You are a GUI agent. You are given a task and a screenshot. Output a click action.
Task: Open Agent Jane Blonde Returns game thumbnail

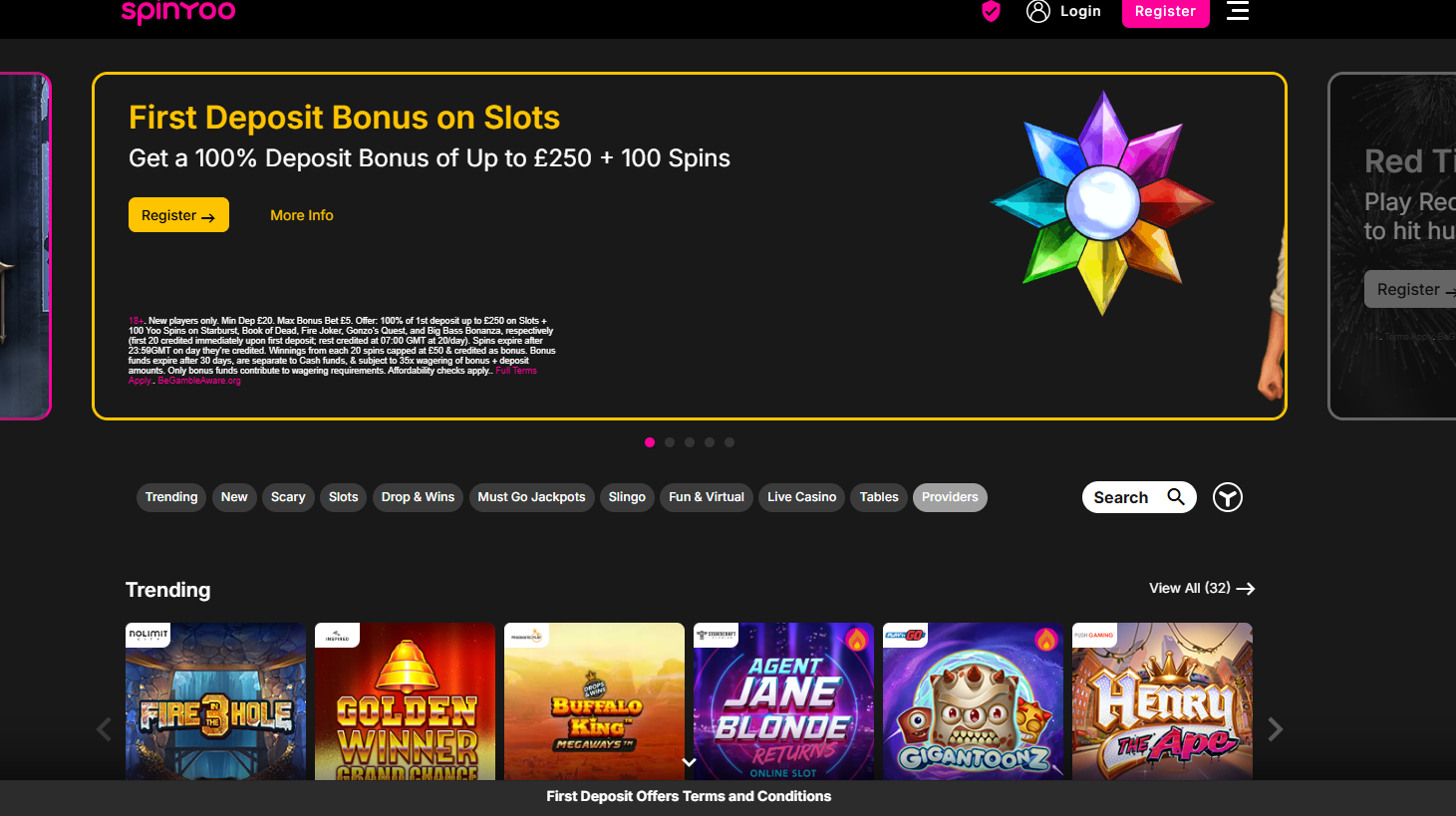tap(783, 701)
